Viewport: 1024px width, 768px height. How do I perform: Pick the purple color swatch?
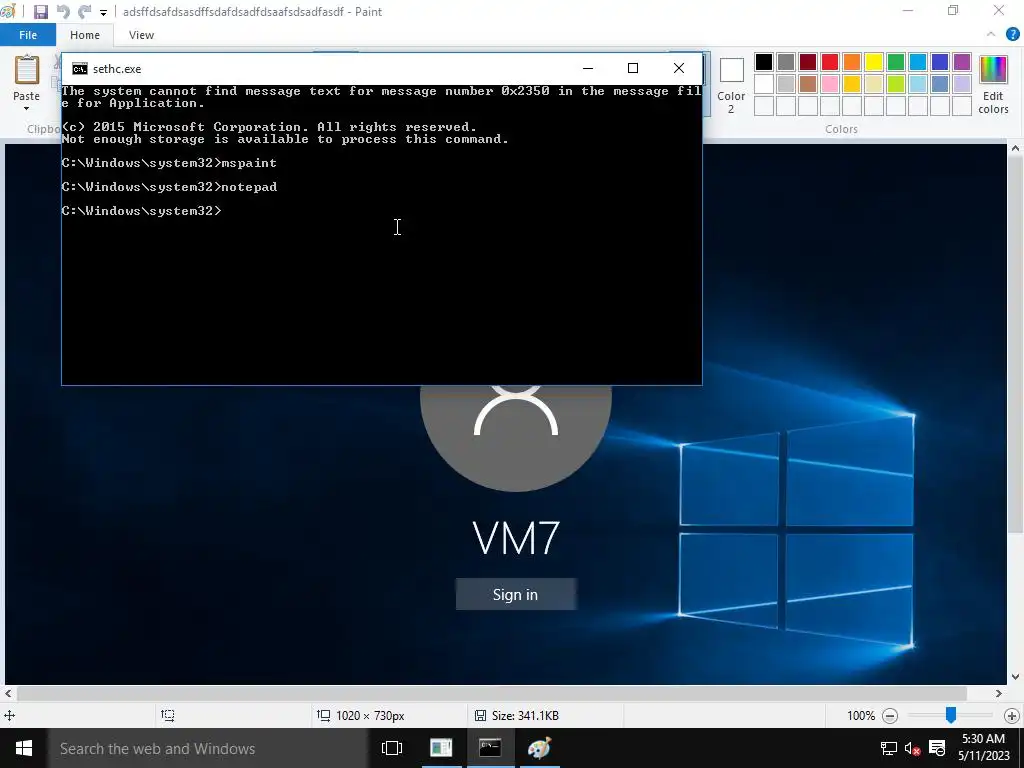pyautogui.click(x=962, y=62)
